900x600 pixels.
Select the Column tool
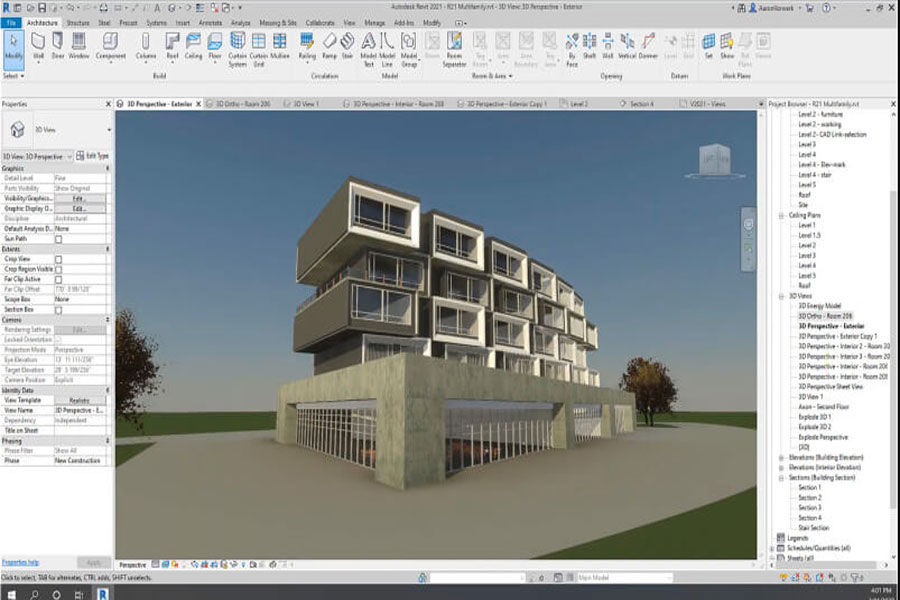pyautogui.click(x=146, y=46)
